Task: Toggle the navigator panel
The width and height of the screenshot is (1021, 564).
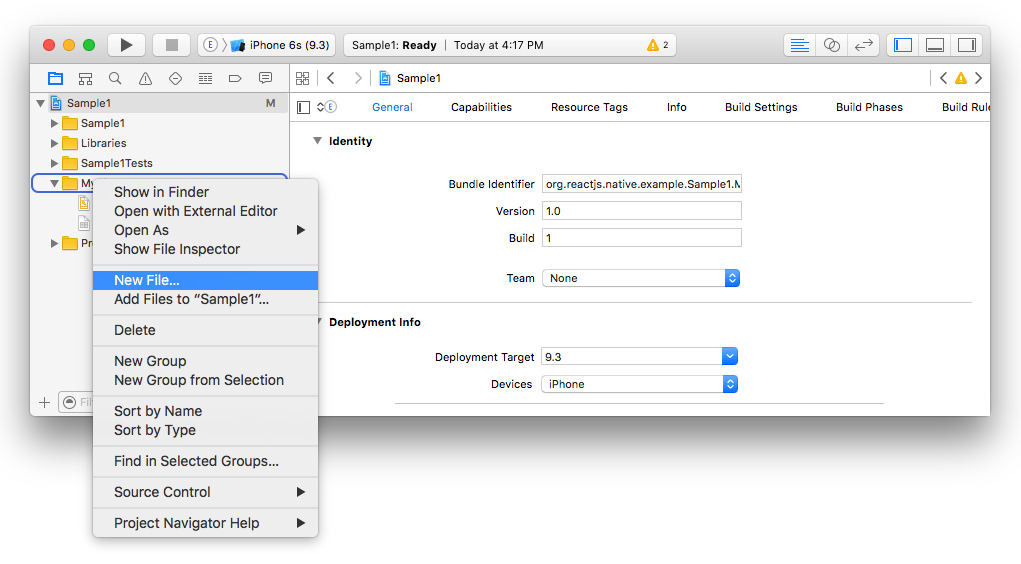Action: coord(902,45)
